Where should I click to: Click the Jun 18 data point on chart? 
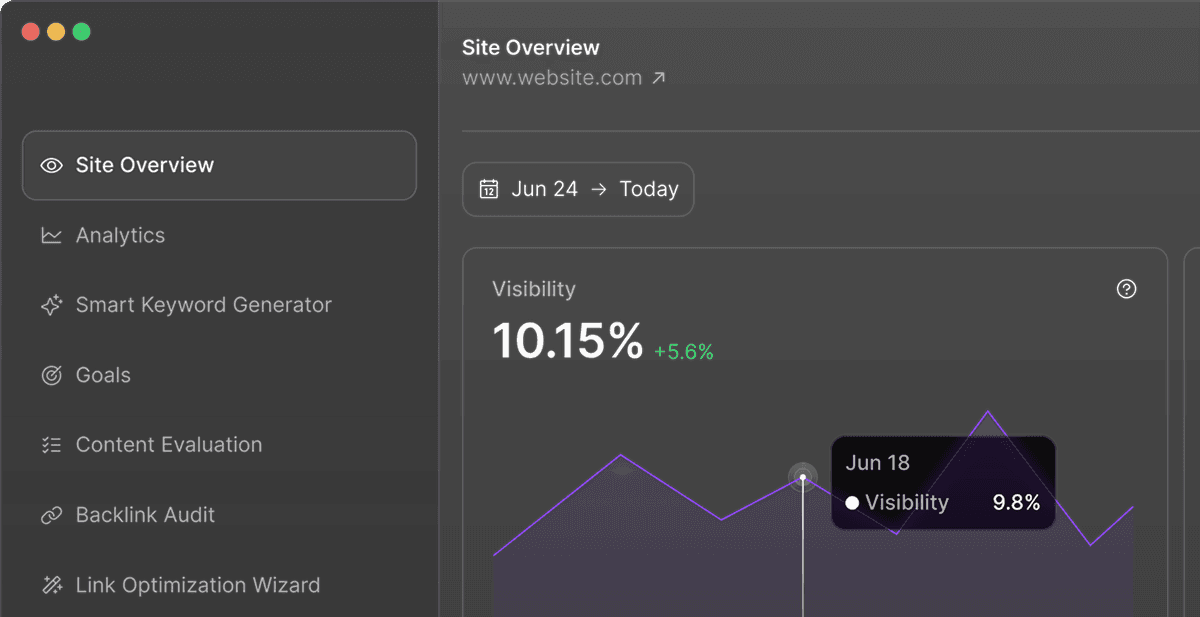802,477
